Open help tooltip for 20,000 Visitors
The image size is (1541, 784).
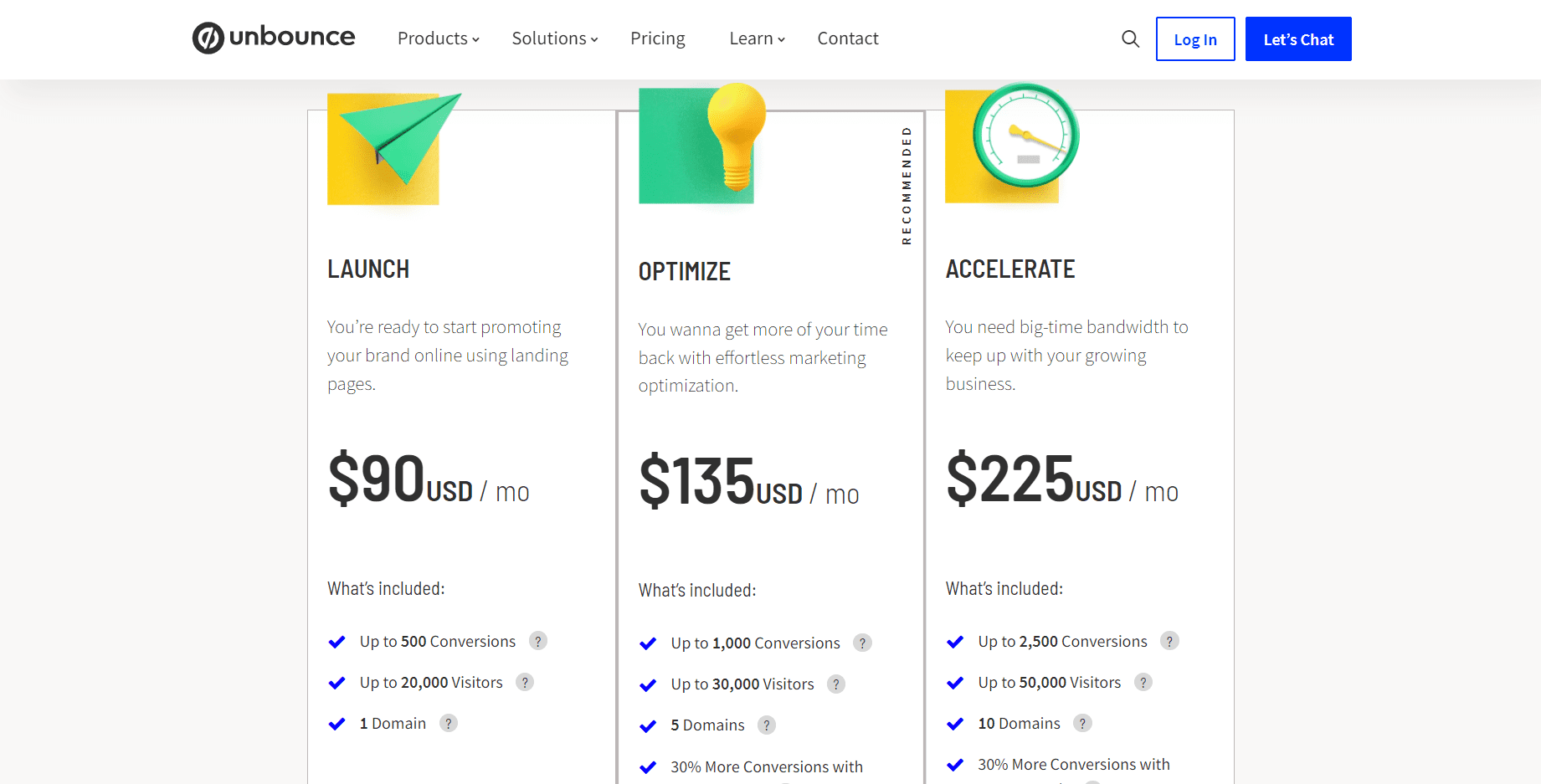pyautogui.click(x=525, y=682)
